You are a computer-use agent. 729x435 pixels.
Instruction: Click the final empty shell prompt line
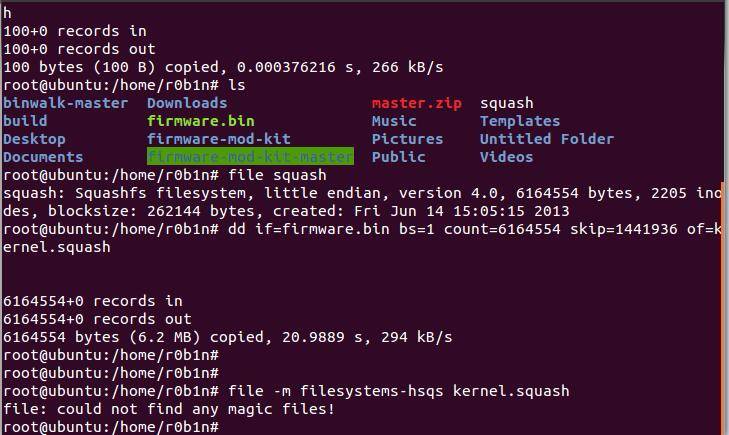coord(111,427)
